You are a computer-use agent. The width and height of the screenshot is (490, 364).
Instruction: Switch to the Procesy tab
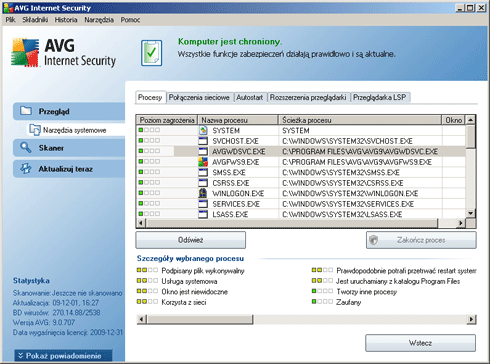150,97
